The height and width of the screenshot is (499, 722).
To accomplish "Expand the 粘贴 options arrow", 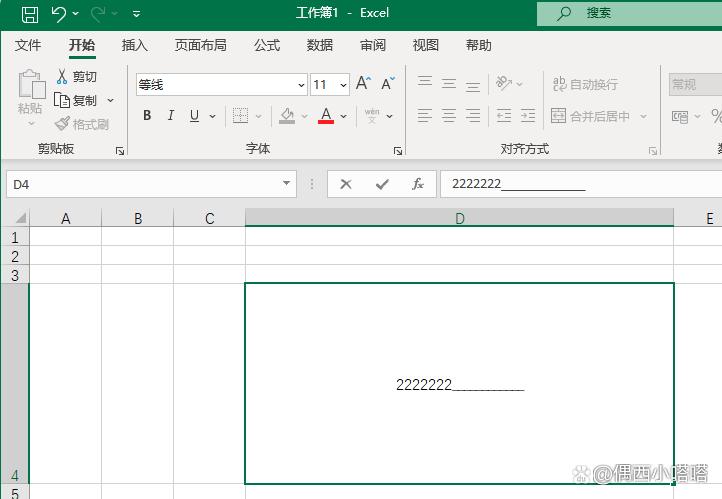I will coord(31,123).
